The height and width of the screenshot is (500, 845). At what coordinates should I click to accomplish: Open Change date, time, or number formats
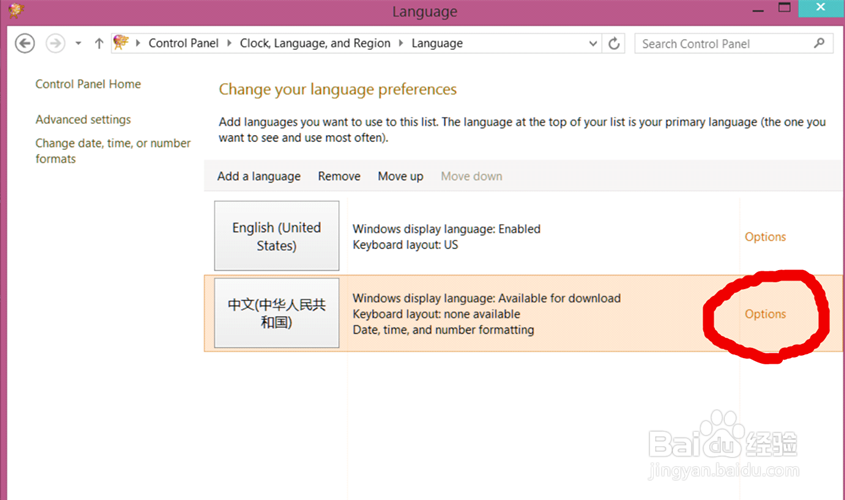pos(113,151)
